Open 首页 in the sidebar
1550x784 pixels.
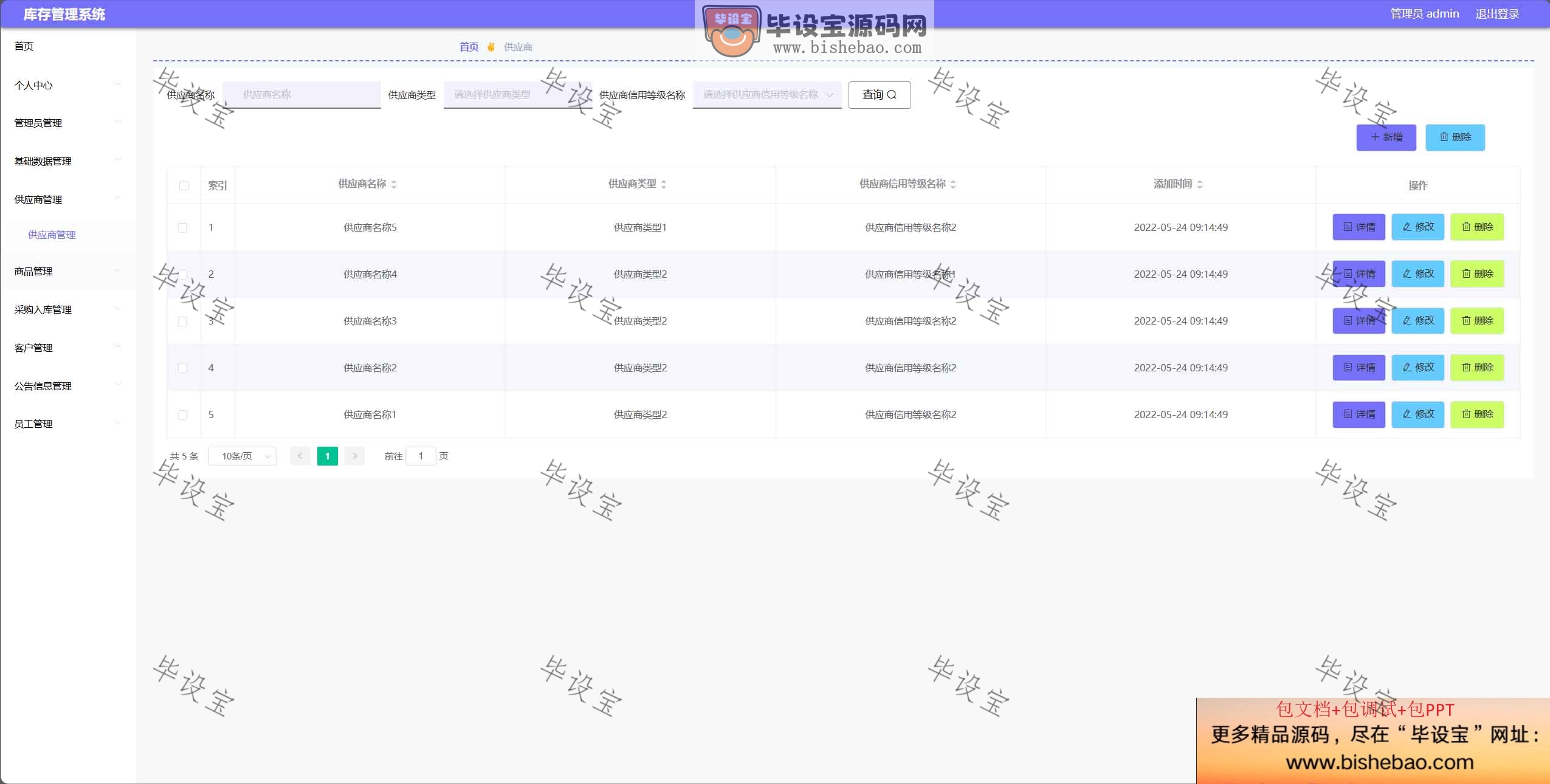(24, 46)
